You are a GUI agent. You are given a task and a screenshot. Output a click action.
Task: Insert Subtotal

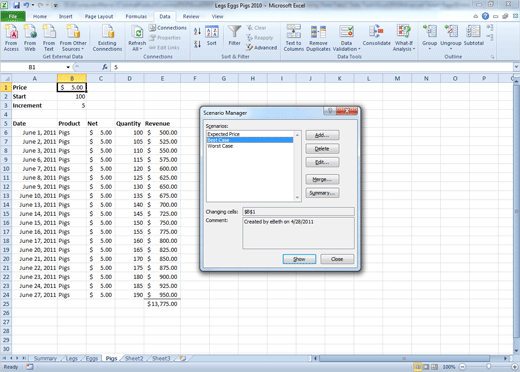473,35
